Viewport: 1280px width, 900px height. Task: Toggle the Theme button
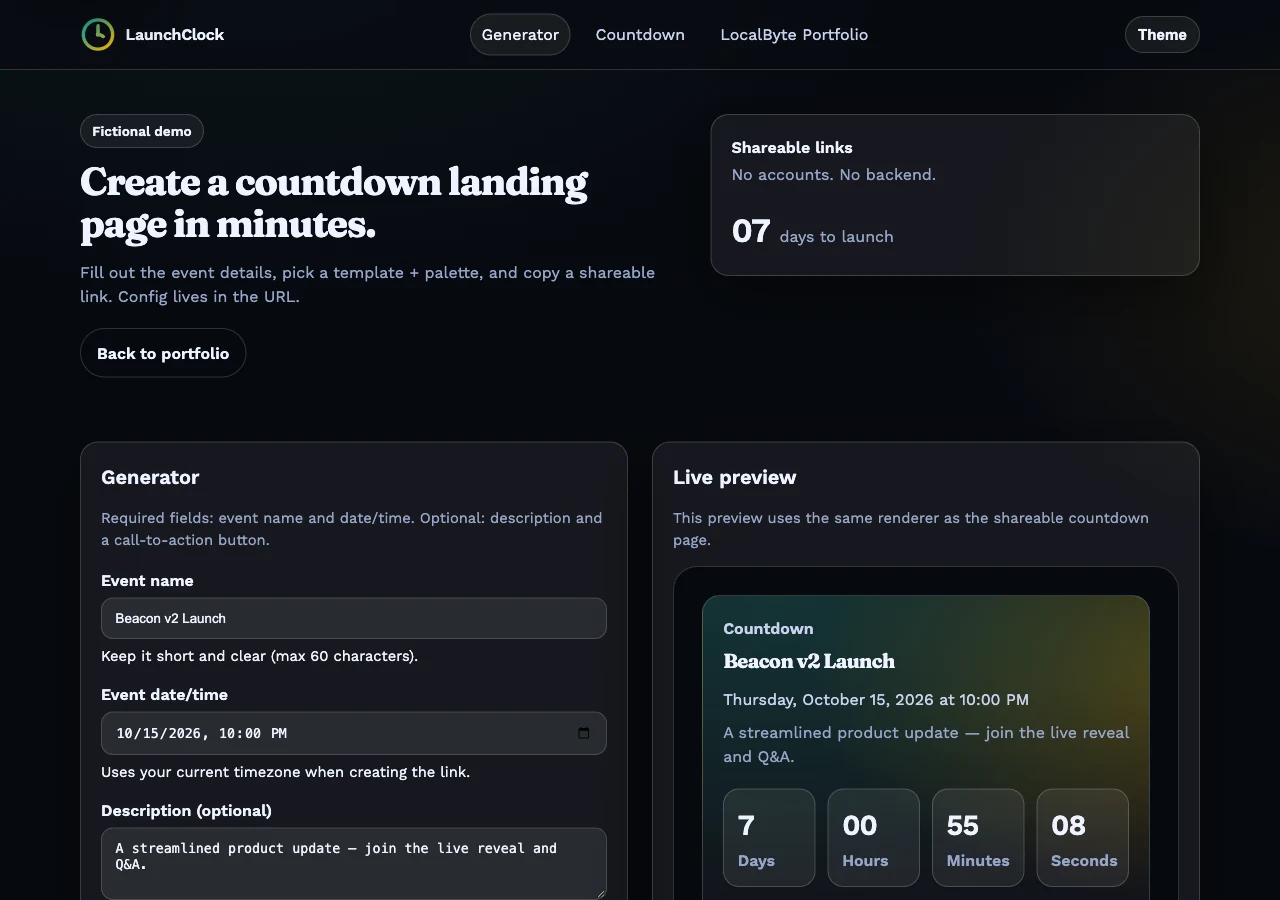click(1162, 35)
